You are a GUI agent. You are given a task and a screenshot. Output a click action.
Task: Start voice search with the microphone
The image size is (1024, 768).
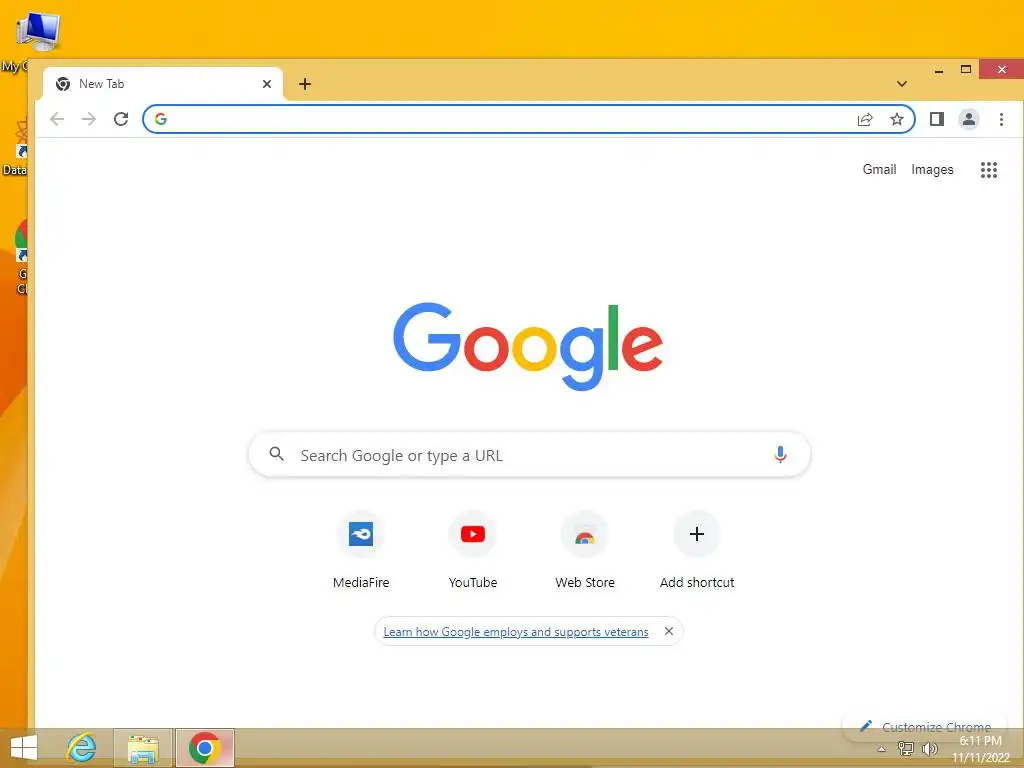coord(780,455)
